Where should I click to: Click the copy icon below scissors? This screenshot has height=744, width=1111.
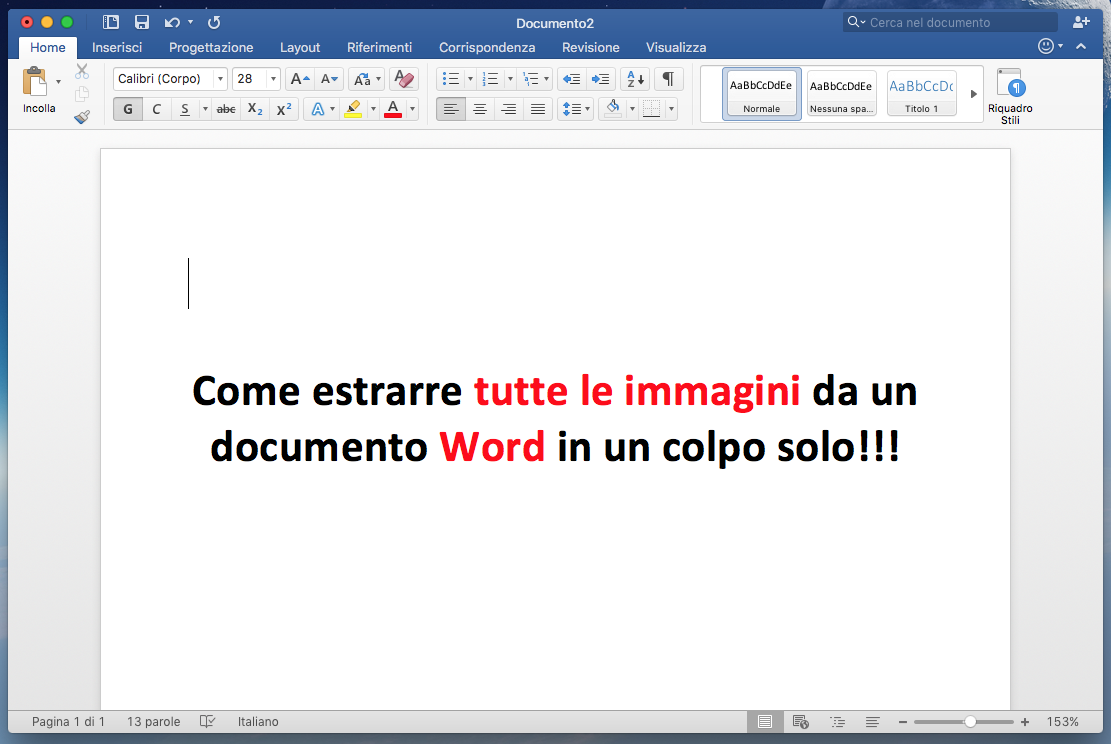coord(82,94)
